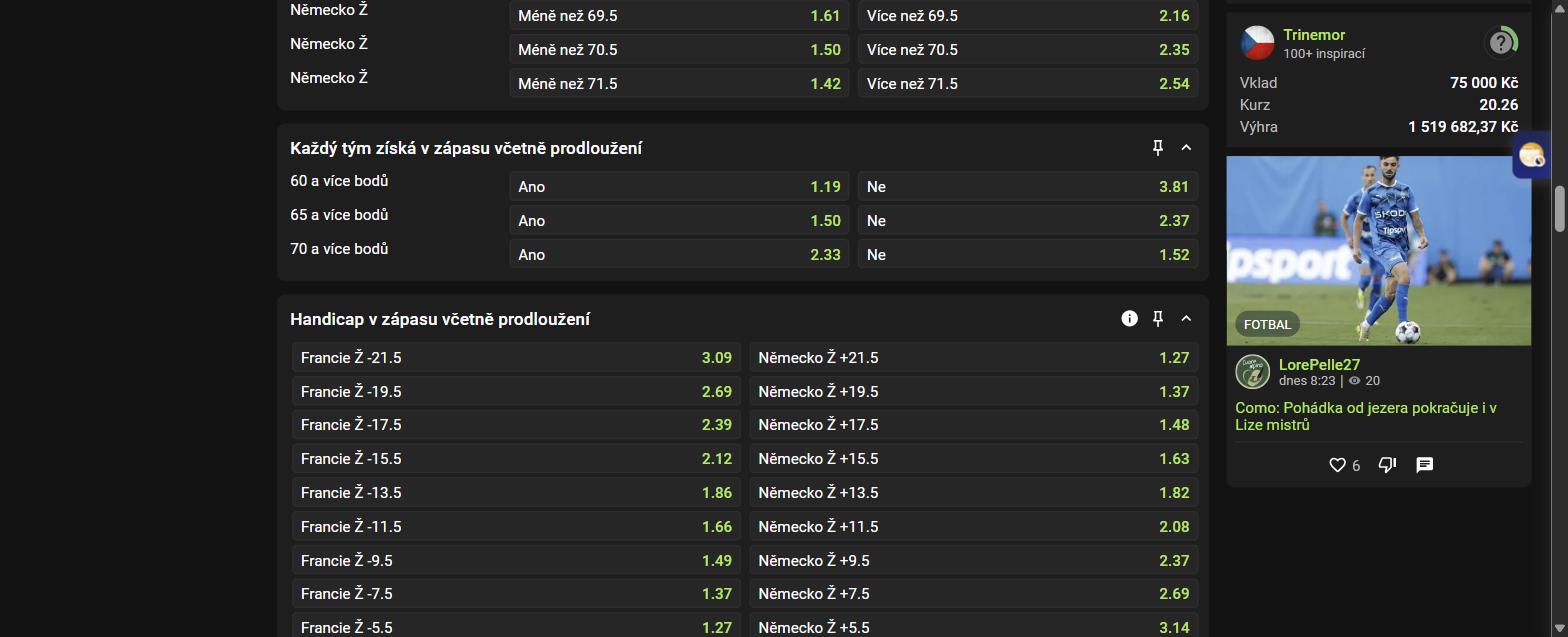This screenshot has height=637, width=1568.
Task: Select Více než 70.5 odds 2.35
Action: click(1028, 50)
